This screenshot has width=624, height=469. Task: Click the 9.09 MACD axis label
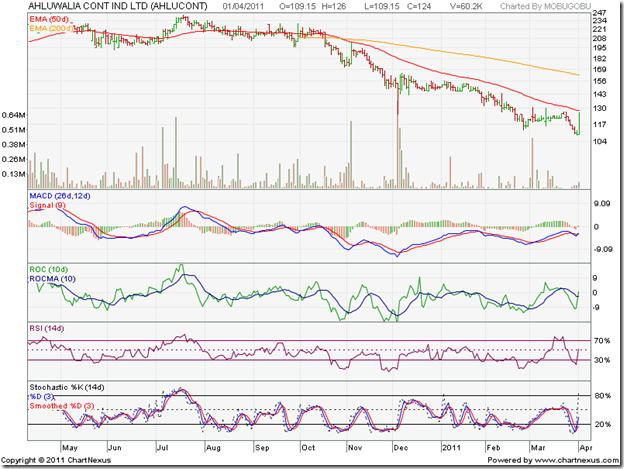pos(602,204)
